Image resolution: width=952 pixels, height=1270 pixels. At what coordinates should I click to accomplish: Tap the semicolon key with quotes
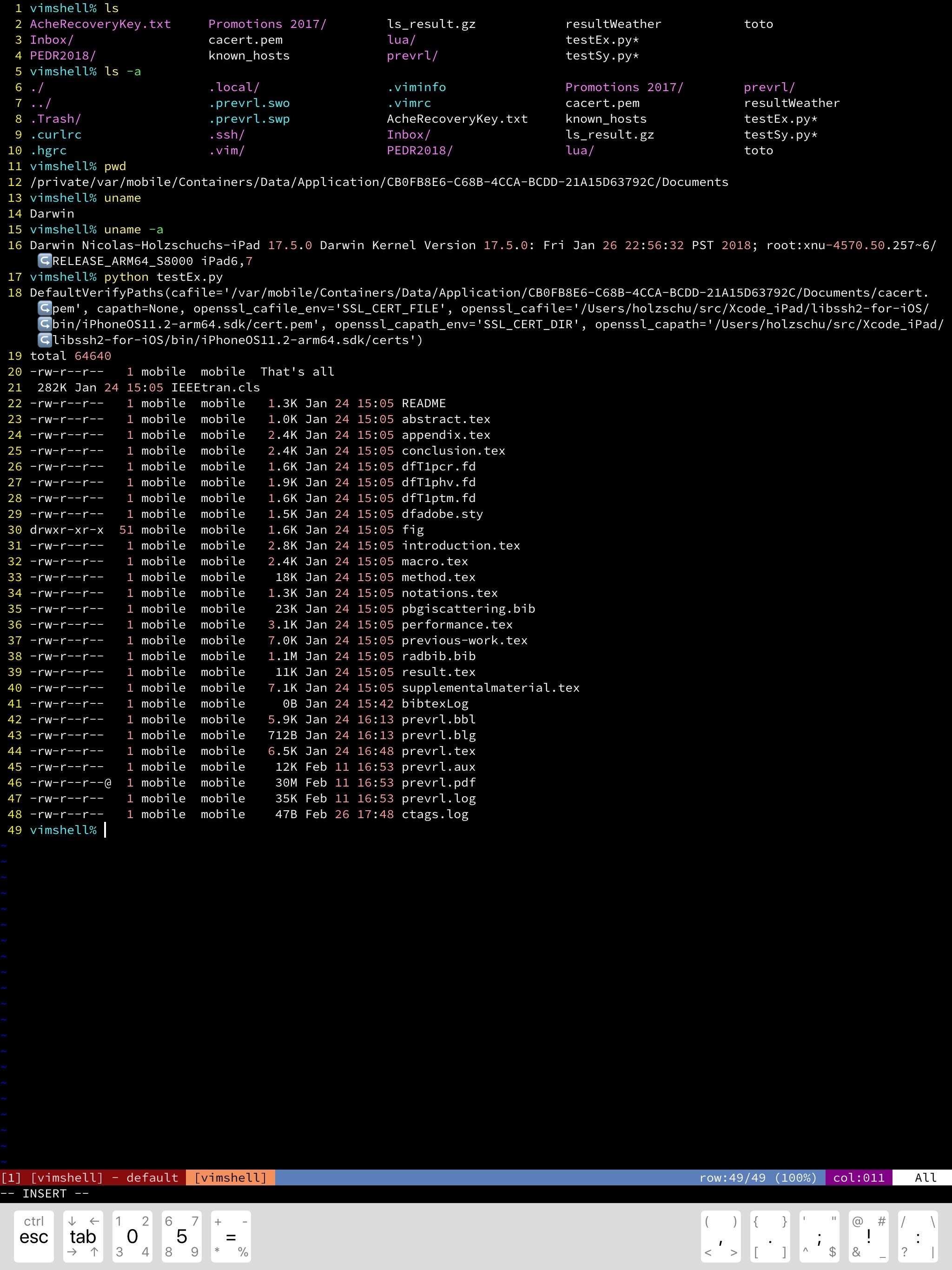[819, 1236]
